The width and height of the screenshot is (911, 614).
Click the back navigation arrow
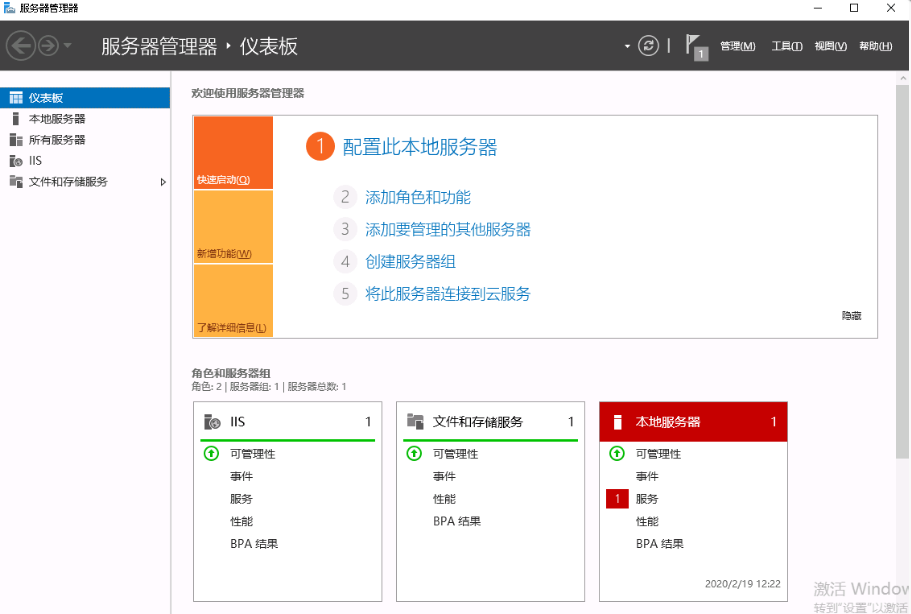click(21, 46)
